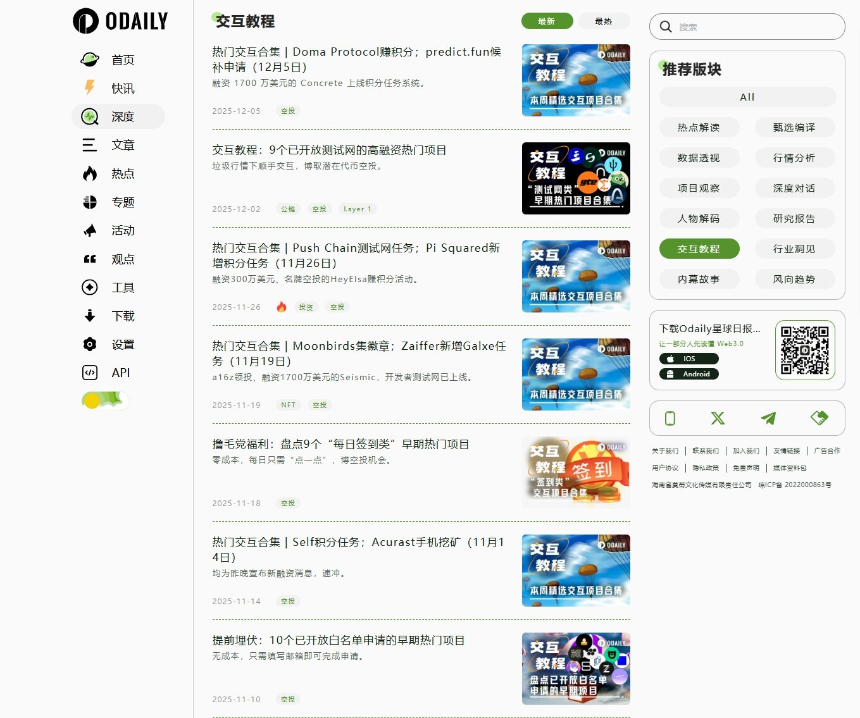The image size is (860, 718).
Task: Click the Telegram paper-plane icon
Action: pos(768,420)
